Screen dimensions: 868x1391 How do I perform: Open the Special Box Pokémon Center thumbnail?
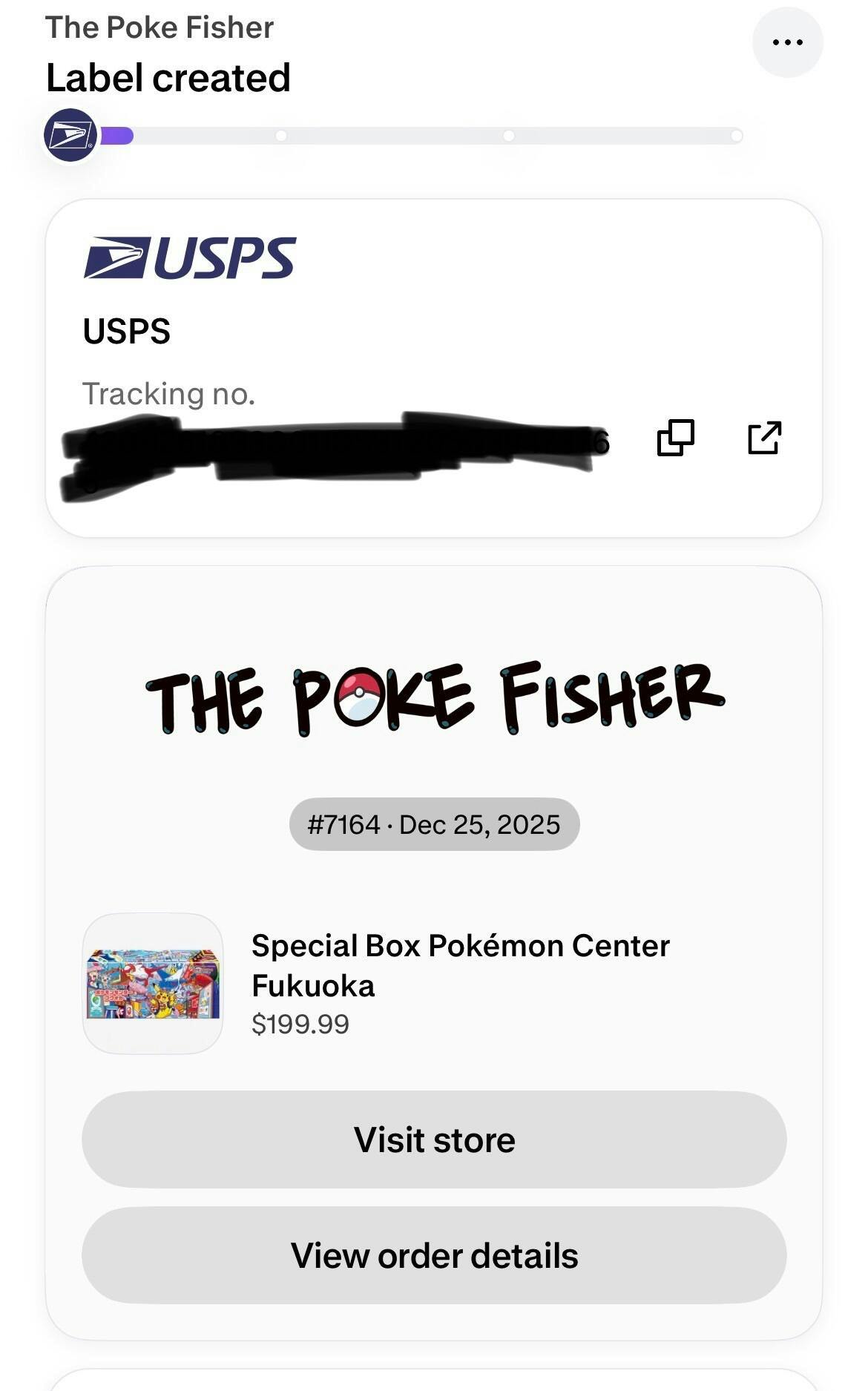(x=153, y=983)
